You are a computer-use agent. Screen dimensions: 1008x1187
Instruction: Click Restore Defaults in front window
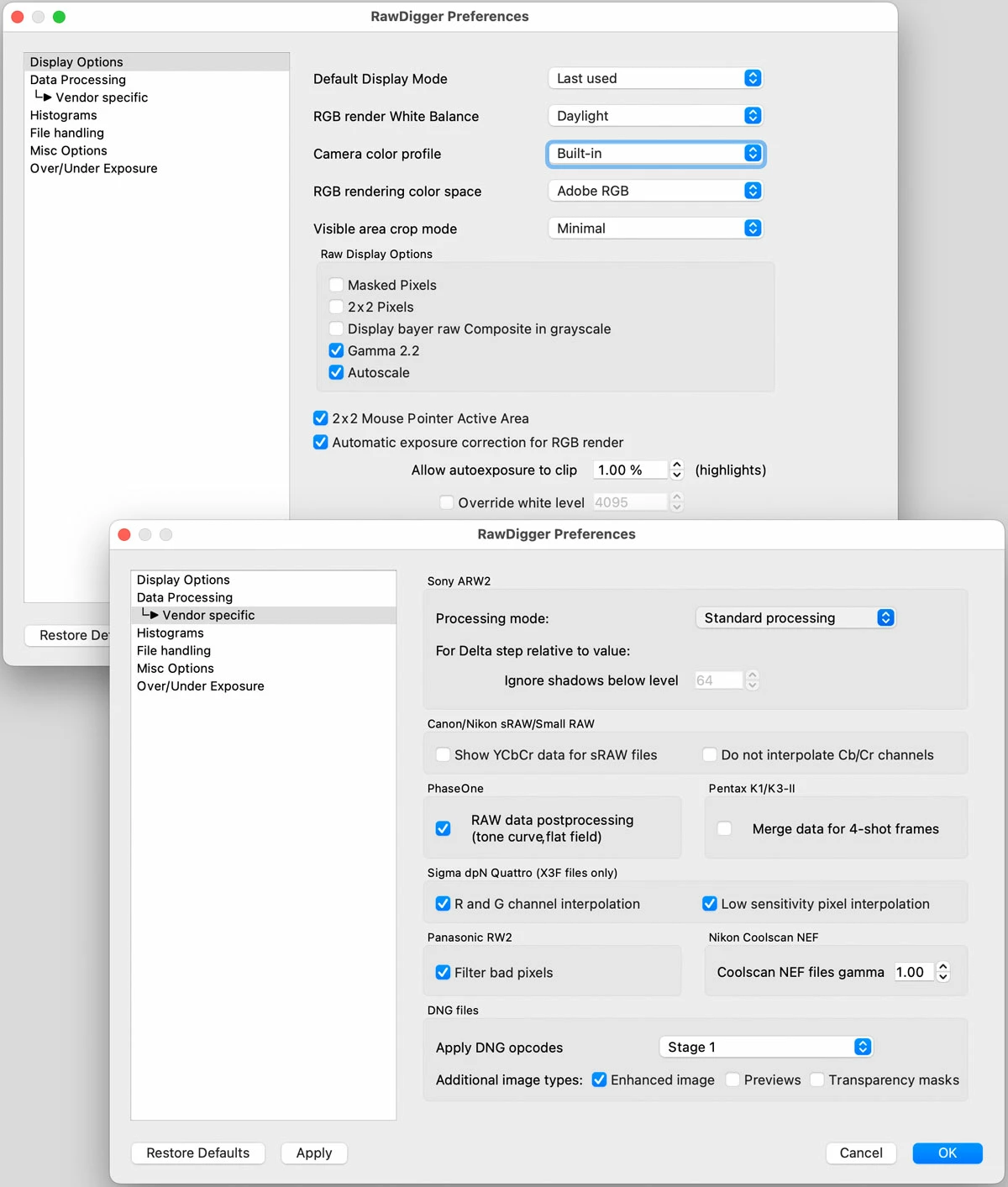coord(198,1153)
